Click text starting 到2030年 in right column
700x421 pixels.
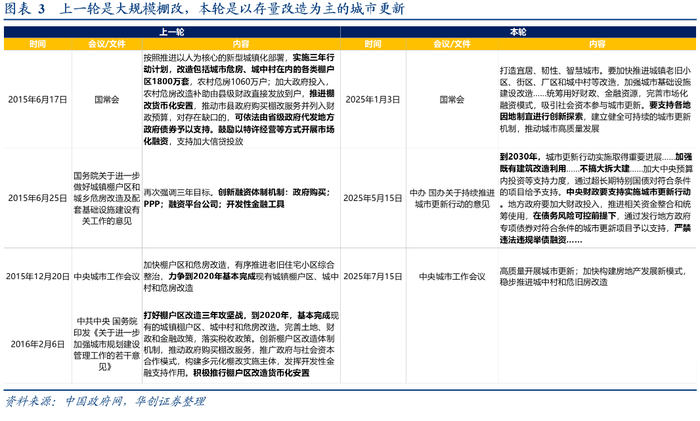click(x=596, y=198)
